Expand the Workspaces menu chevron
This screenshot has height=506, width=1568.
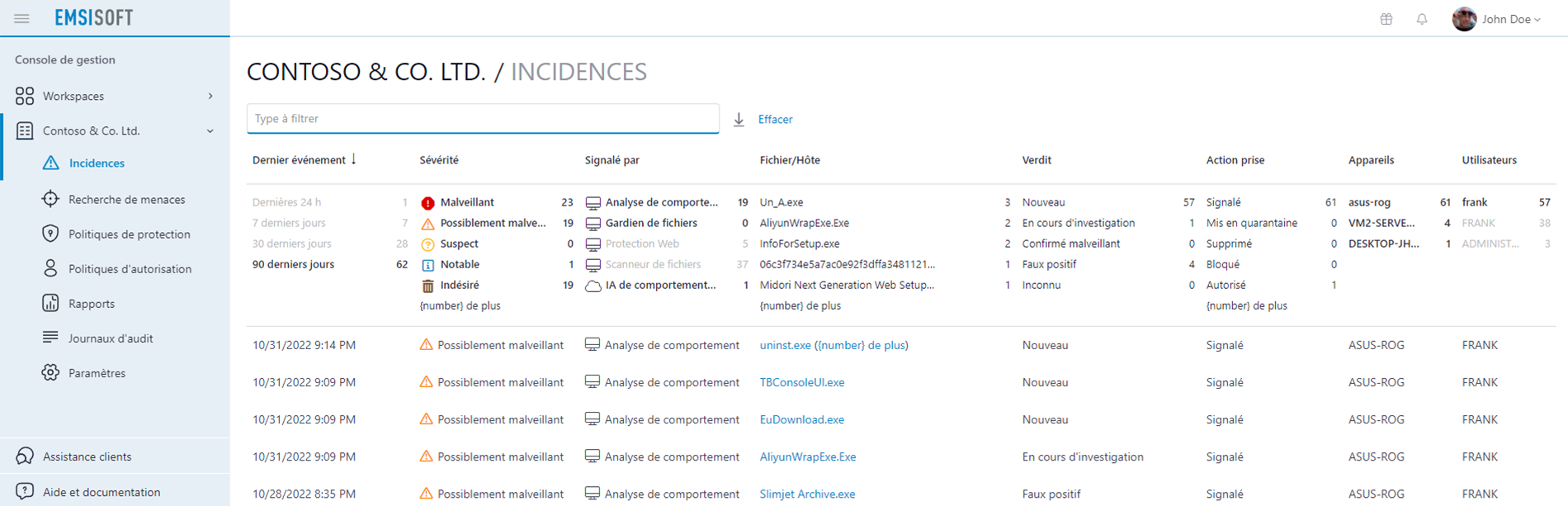point(210,96)
